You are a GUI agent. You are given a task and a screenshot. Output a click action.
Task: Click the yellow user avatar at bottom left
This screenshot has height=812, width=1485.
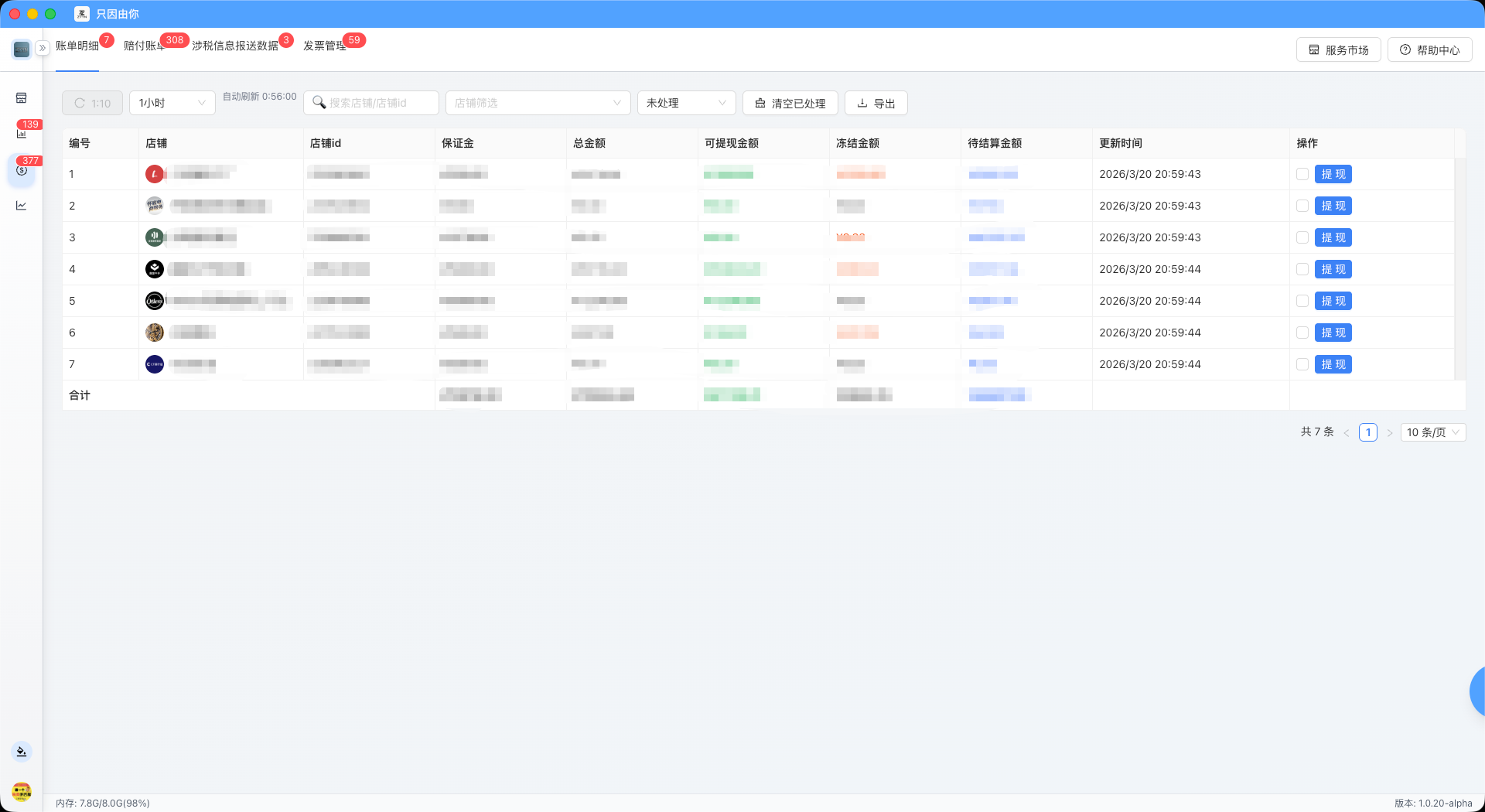pos(22,792)
